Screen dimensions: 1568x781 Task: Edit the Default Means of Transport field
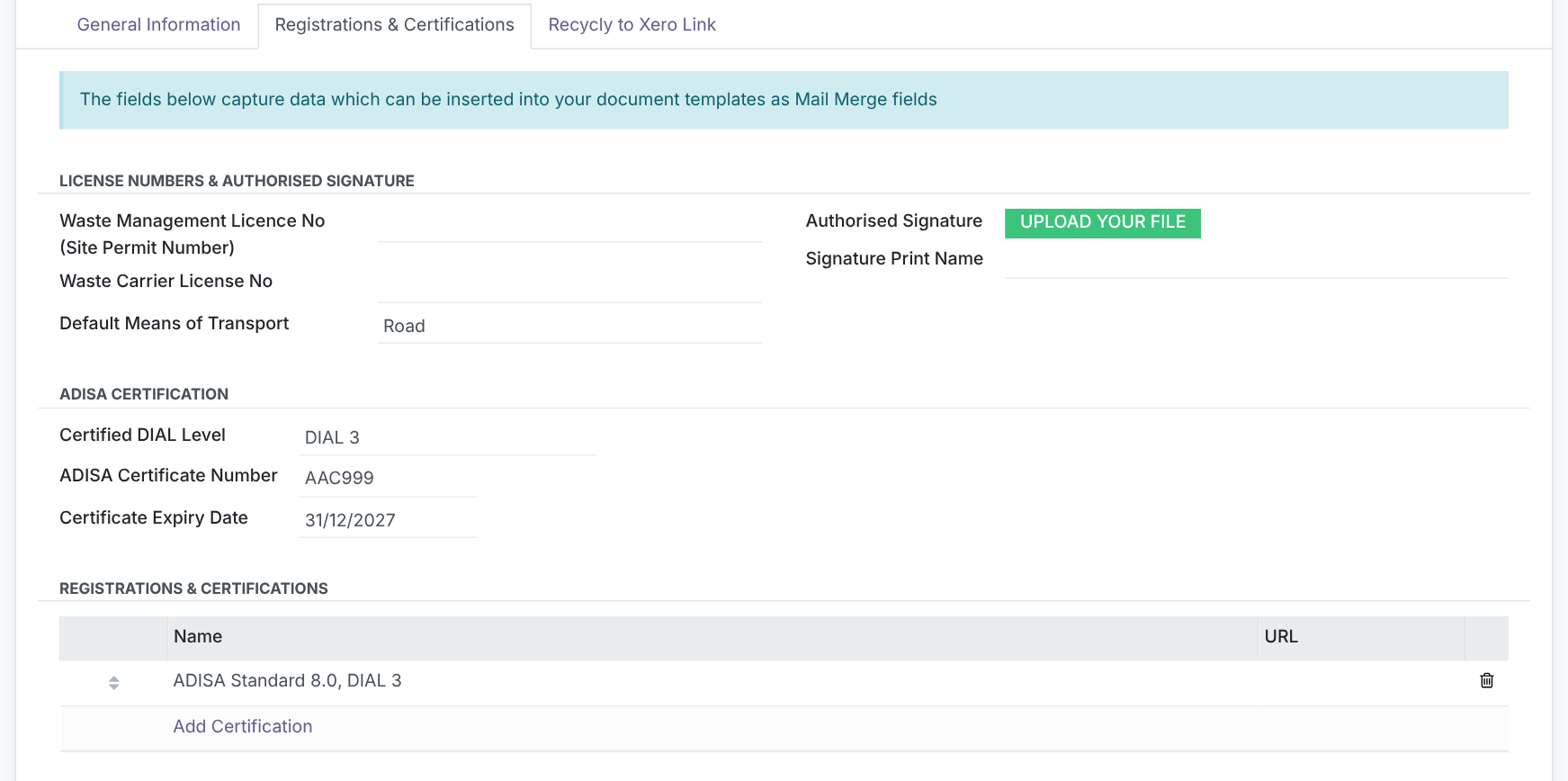click(569, 326)
